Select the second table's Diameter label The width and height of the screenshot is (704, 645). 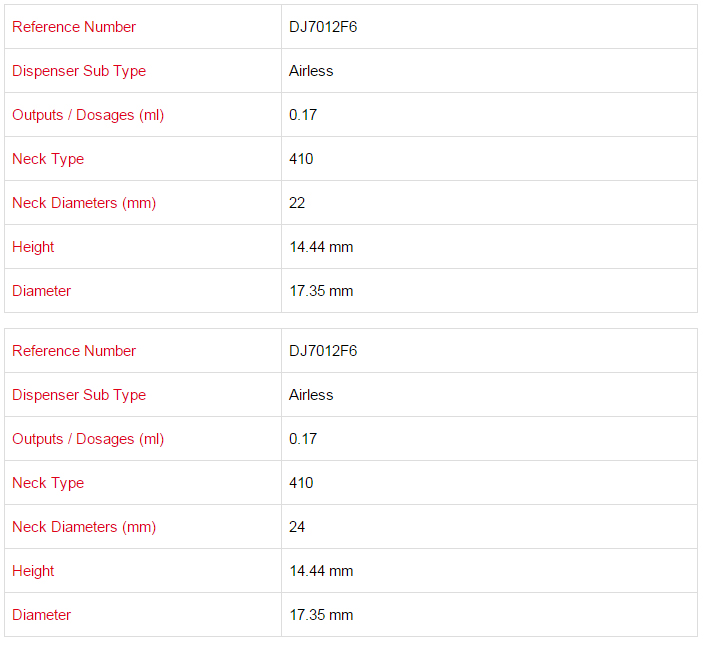[41, 615]
